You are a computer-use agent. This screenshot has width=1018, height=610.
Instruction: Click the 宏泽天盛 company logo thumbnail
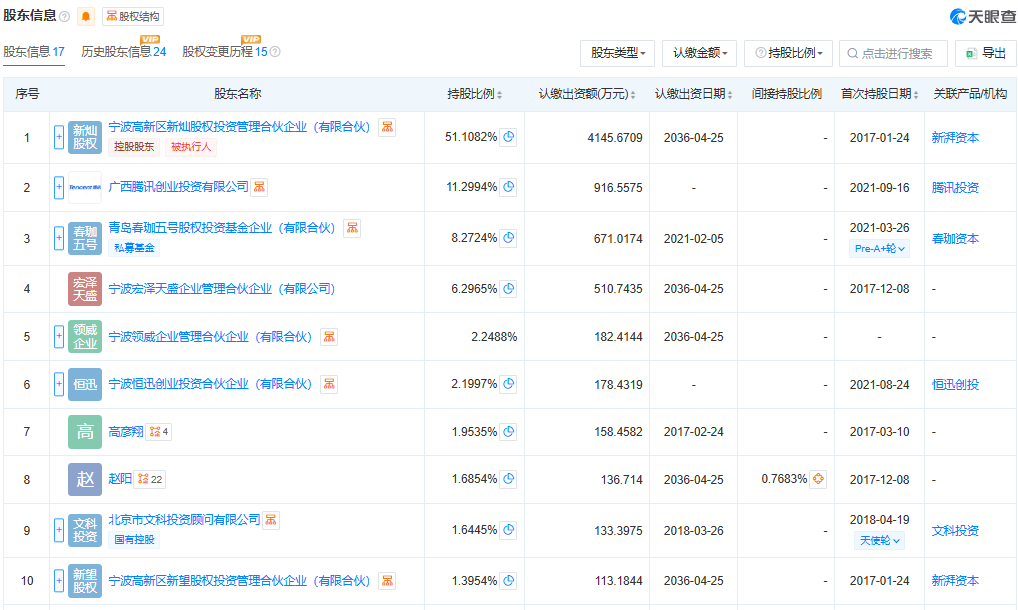coord(85,289)
